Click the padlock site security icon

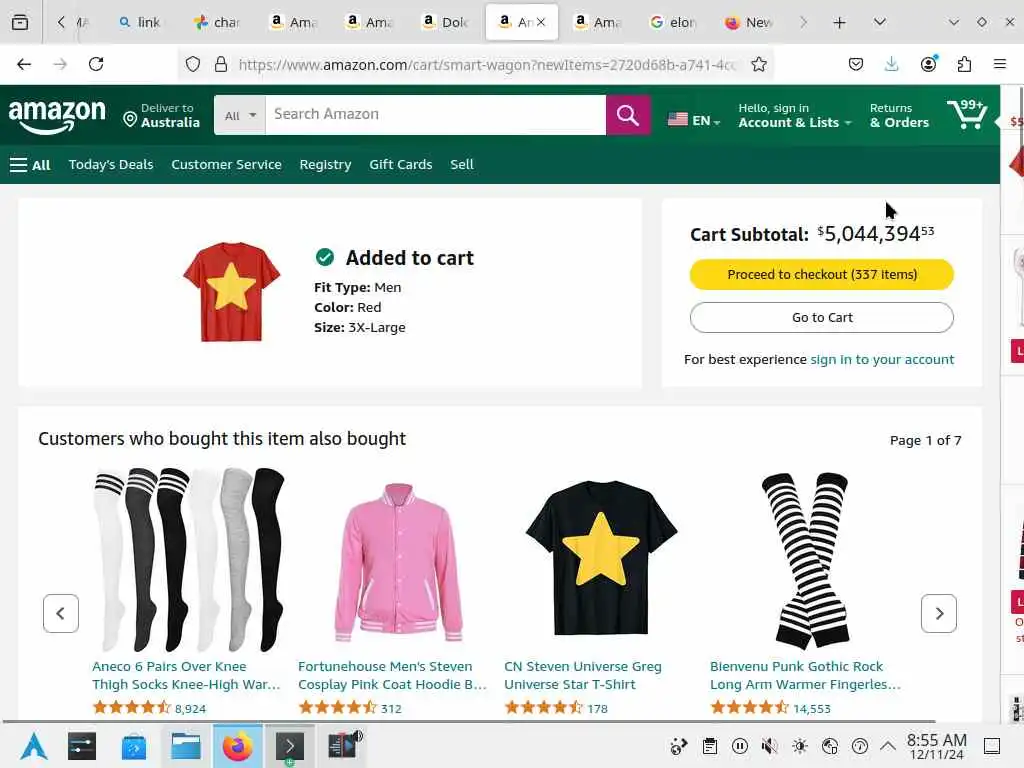[221, 64]
